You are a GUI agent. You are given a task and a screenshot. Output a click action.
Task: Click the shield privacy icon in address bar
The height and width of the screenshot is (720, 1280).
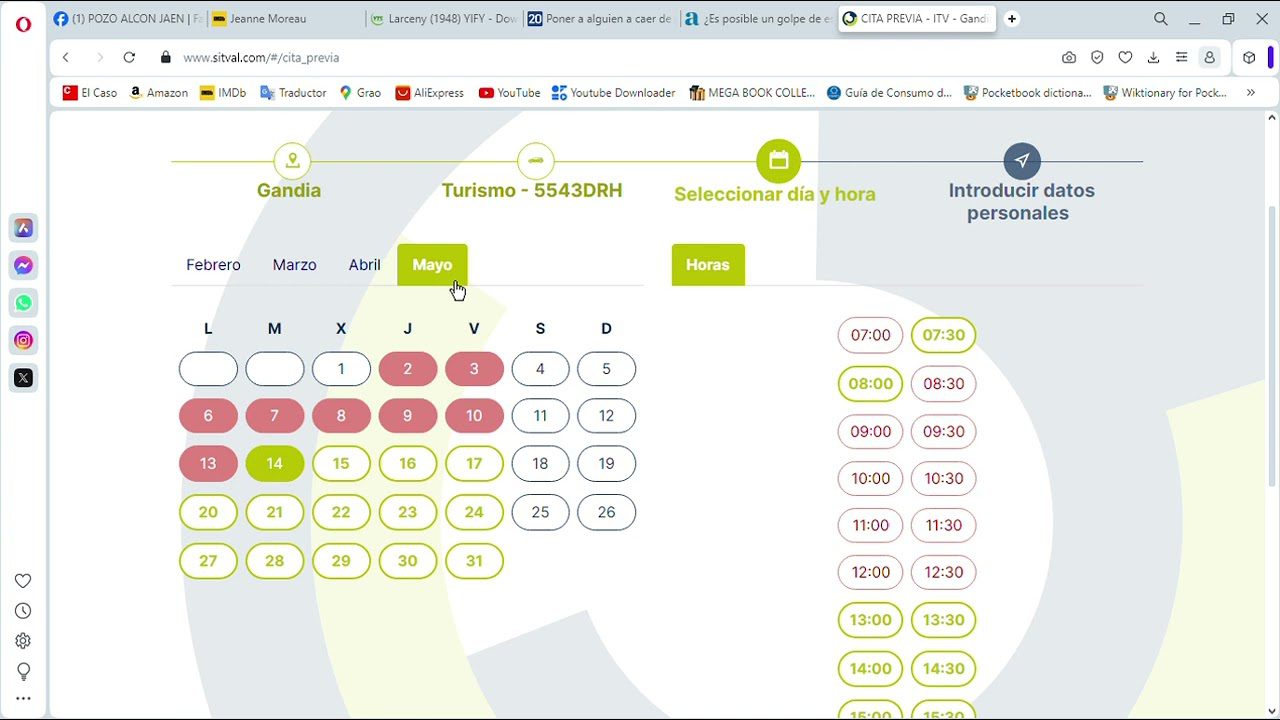coord(1097,58)
